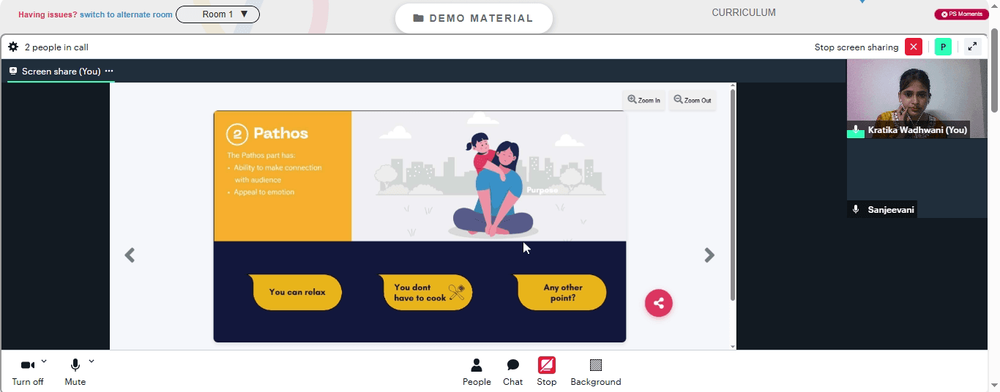Viewport: 1000px width, 392px height.
Task: Click the red Stop share icon
Action: (x=547, y=365)
